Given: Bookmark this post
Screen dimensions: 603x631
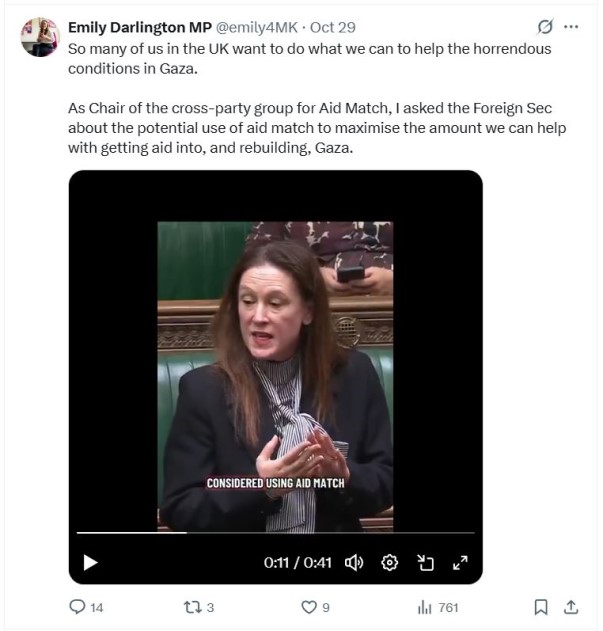Looking at the screenshot, I should click(x=541, y=607).
